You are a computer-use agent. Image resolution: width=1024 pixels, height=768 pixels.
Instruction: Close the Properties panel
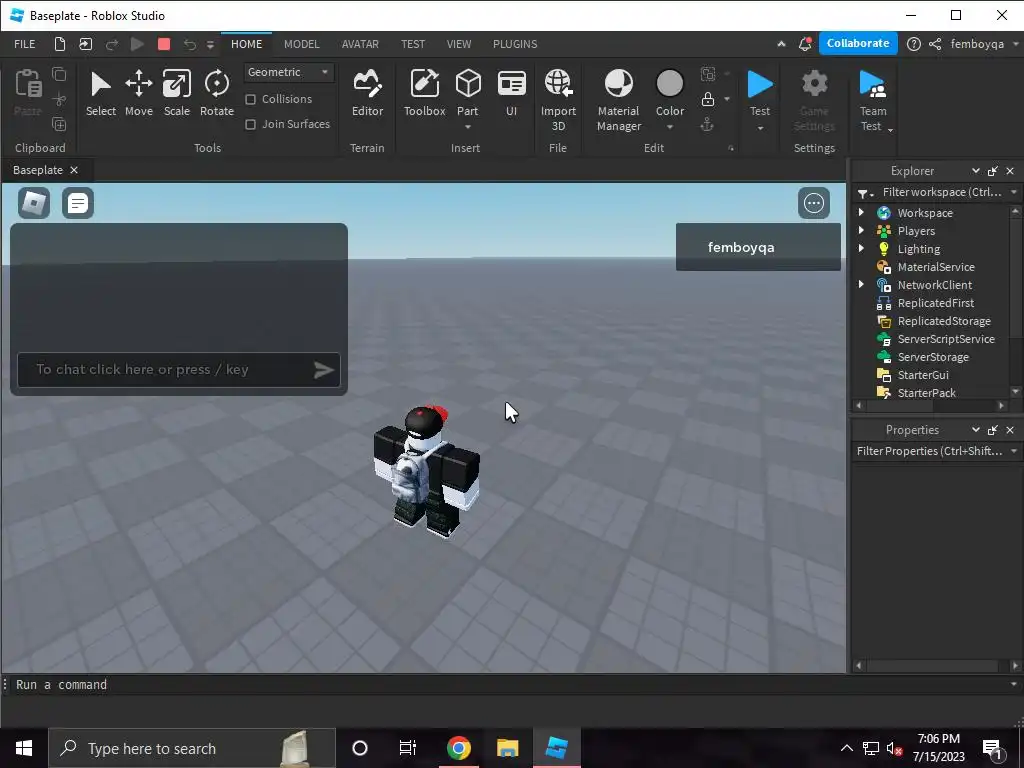[1010, 430]
